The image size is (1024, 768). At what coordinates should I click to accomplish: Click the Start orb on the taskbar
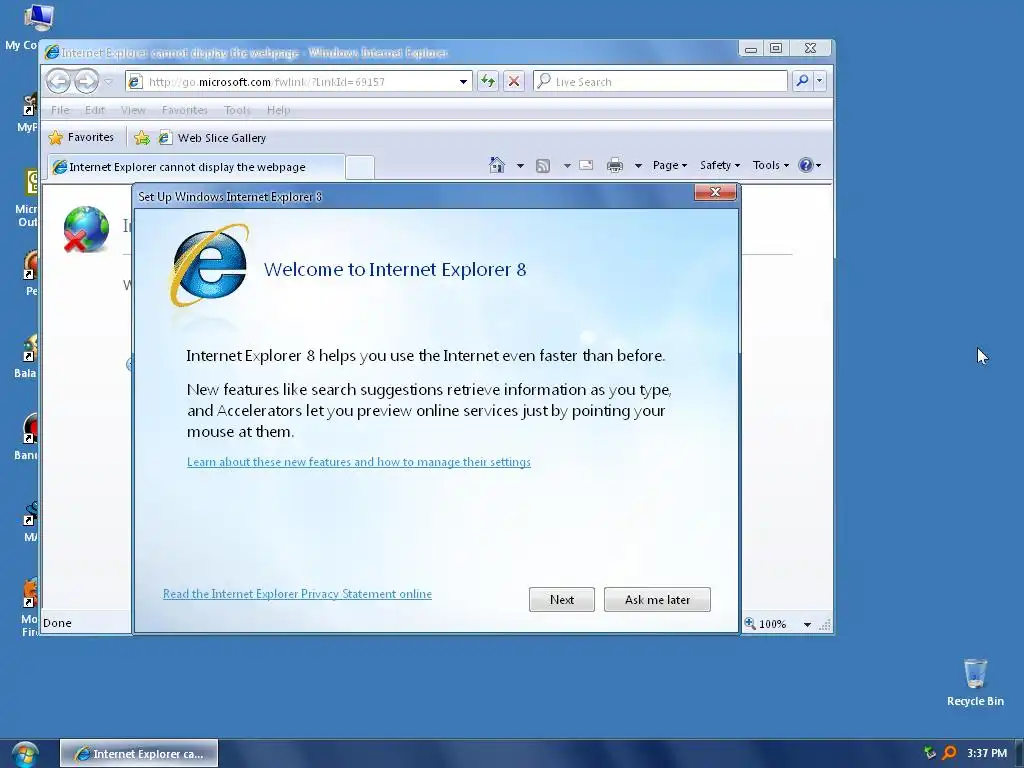pos(25,754)
